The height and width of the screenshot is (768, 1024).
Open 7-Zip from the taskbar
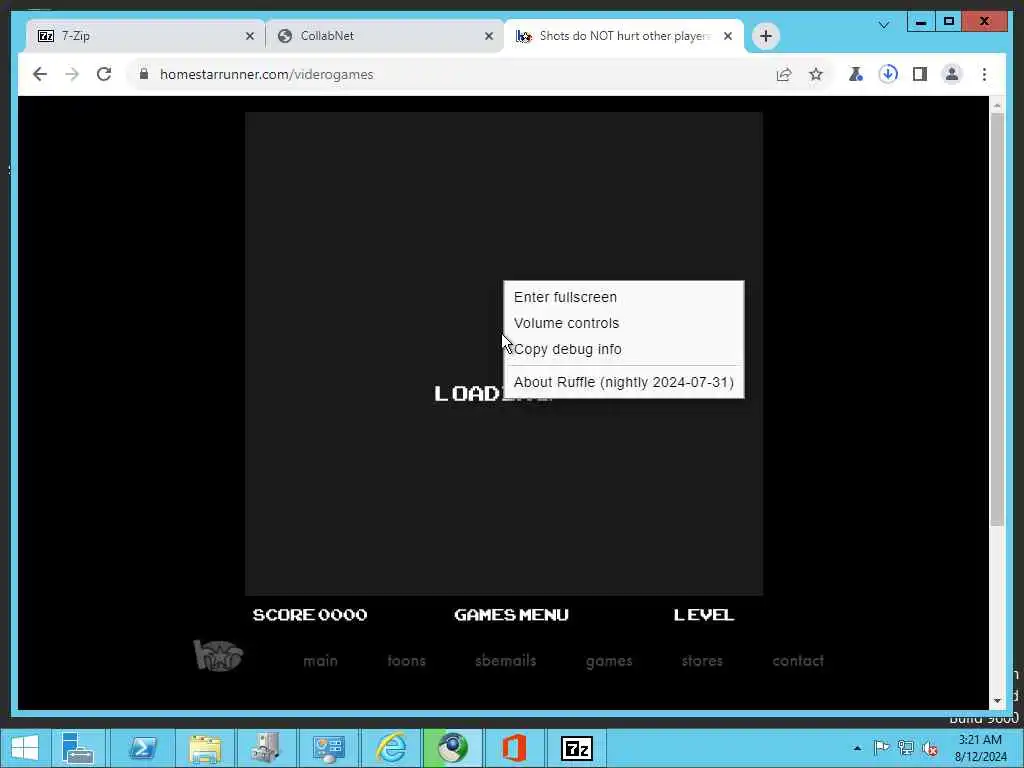[x=577, y=748]
